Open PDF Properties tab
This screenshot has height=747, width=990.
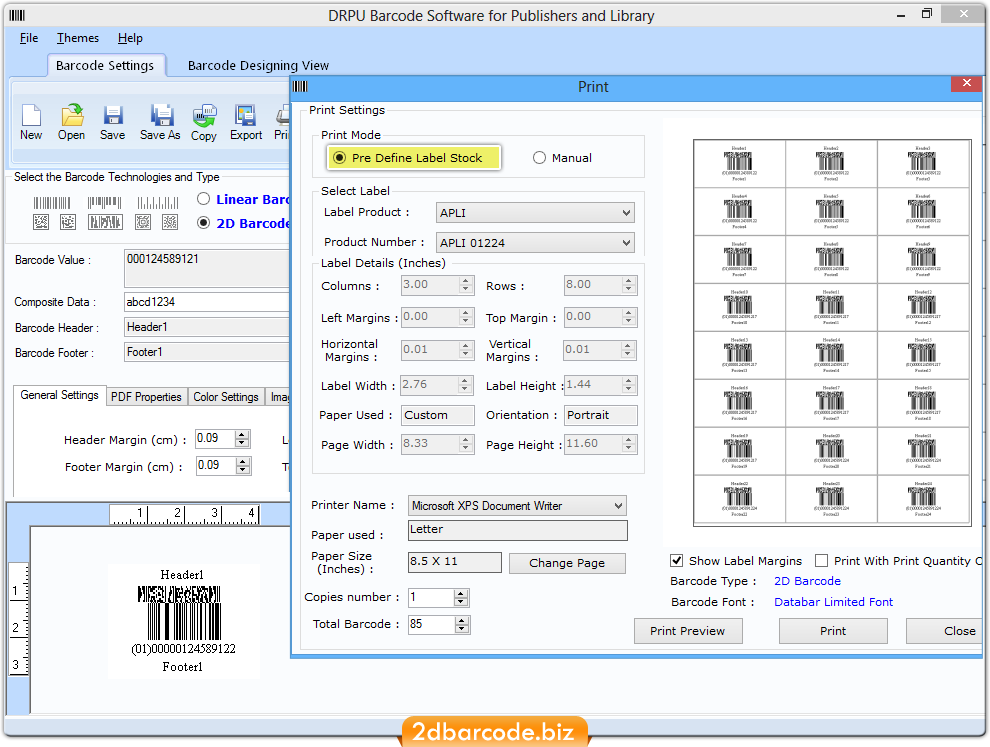point(146,397)
